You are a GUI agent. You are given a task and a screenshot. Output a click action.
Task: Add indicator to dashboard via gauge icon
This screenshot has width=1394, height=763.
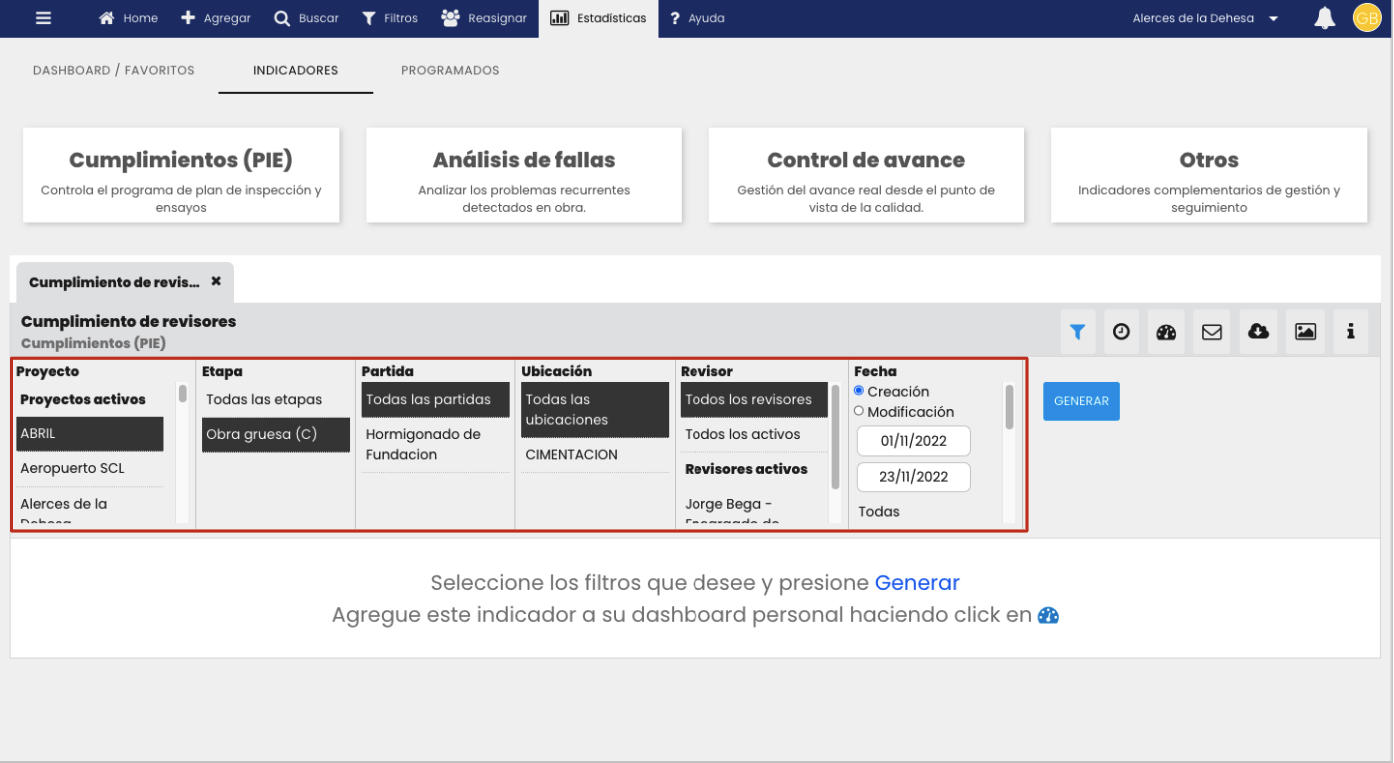click(x=1166, y=332)
